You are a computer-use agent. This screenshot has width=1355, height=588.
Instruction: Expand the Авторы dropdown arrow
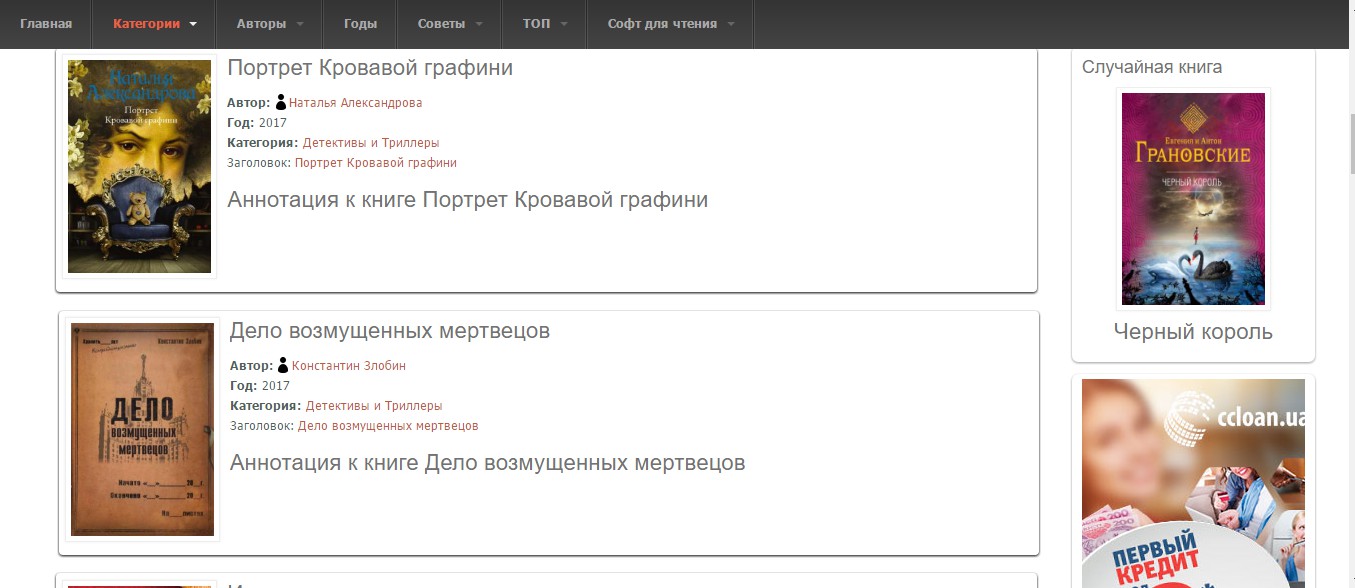pos(301,24)
